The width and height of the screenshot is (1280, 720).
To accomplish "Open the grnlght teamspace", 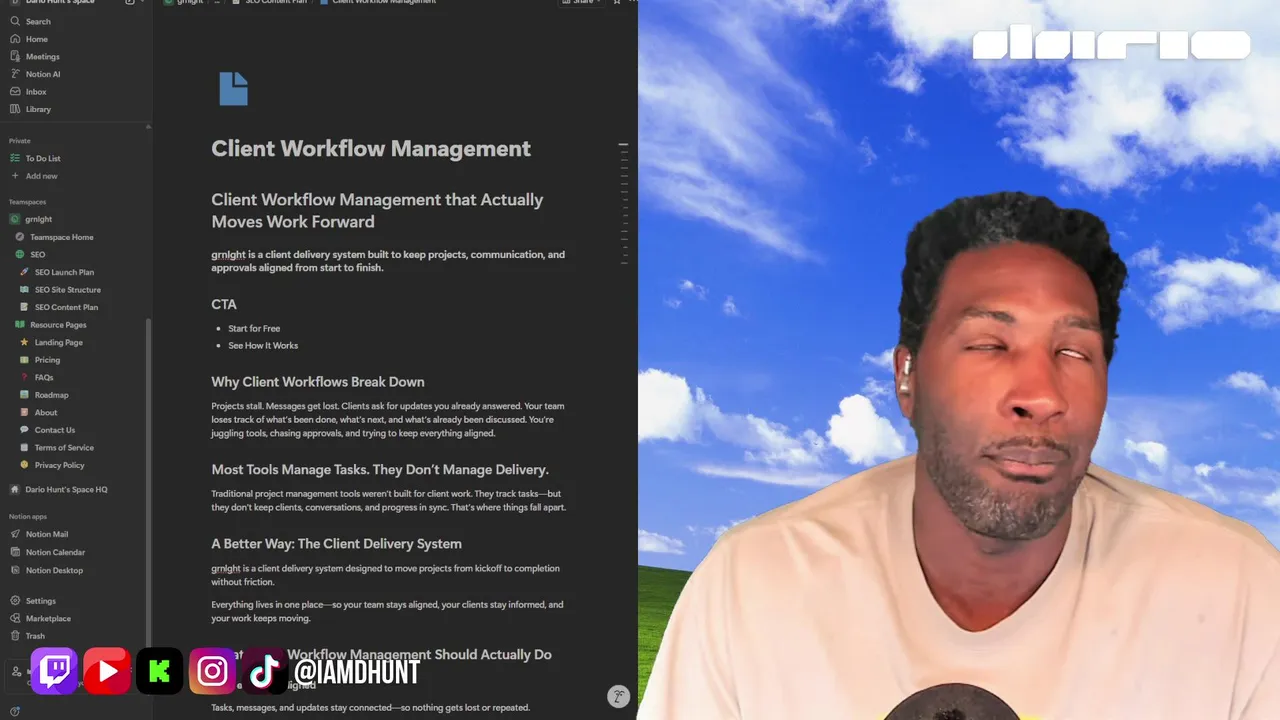I will click(x=39, y=219).
